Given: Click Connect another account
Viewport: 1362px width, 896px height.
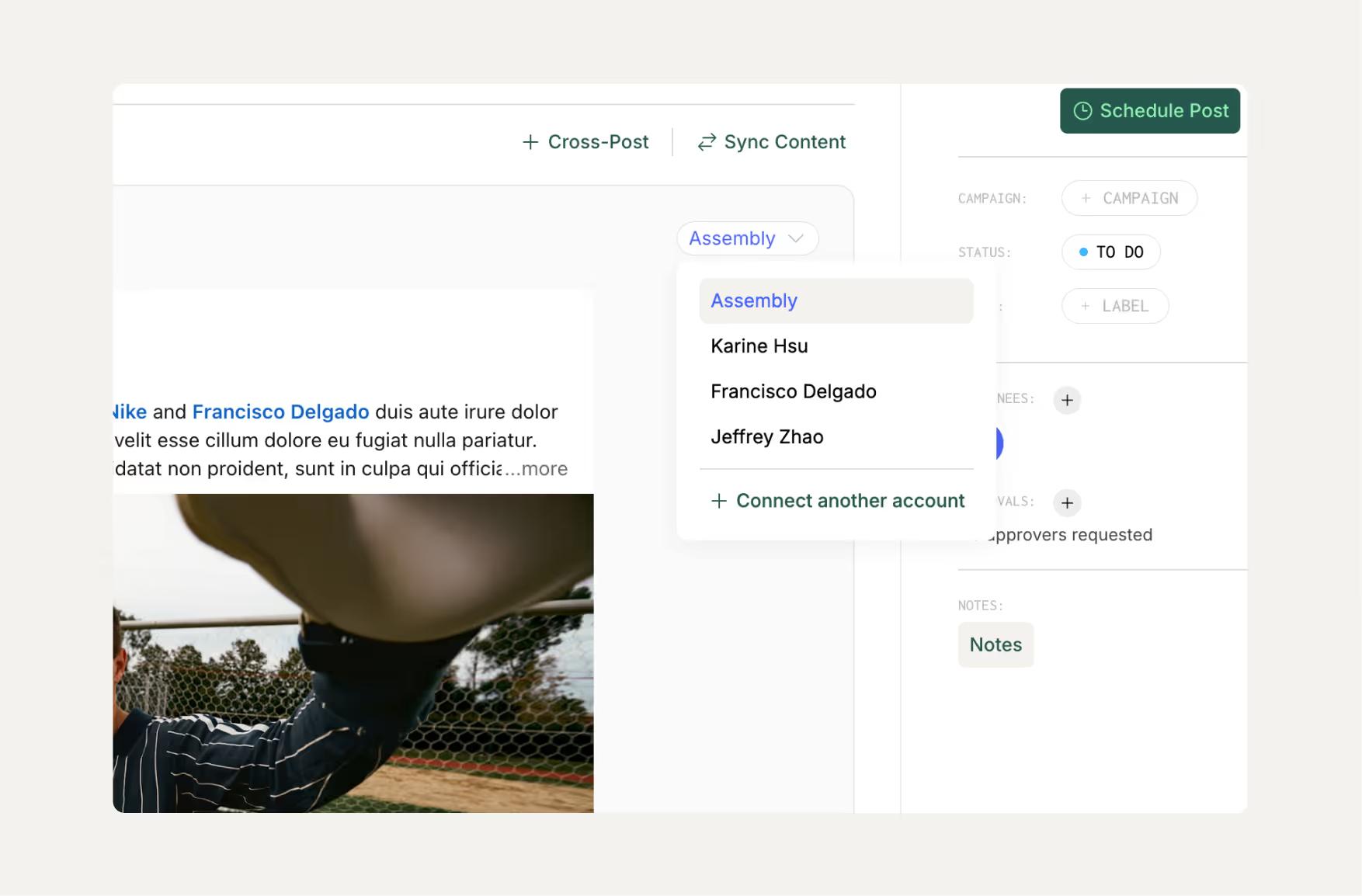Looking at the screenshot, I should 837,501.
